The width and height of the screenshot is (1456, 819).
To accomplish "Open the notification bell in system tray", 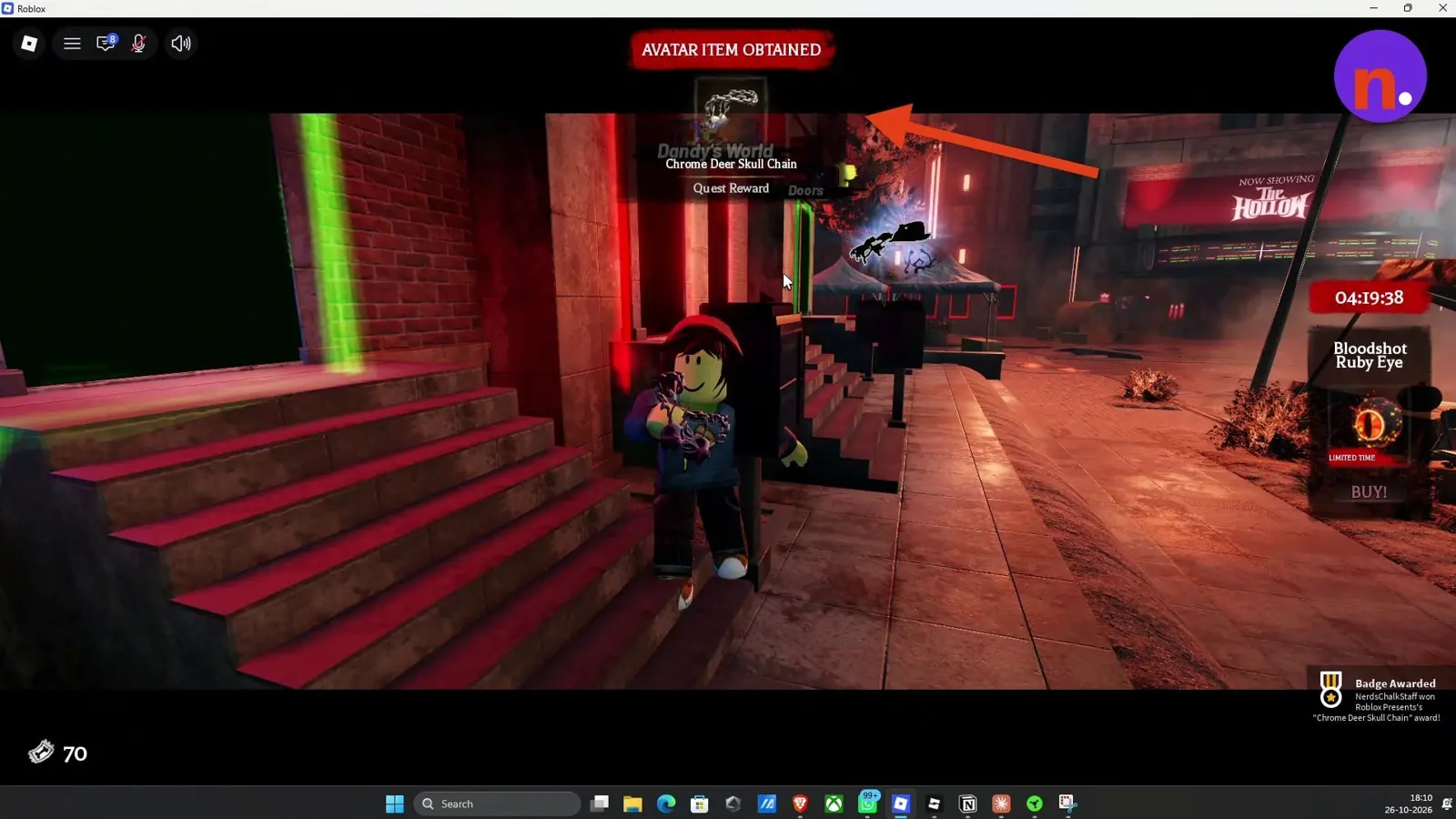I will click(1446, 804).
